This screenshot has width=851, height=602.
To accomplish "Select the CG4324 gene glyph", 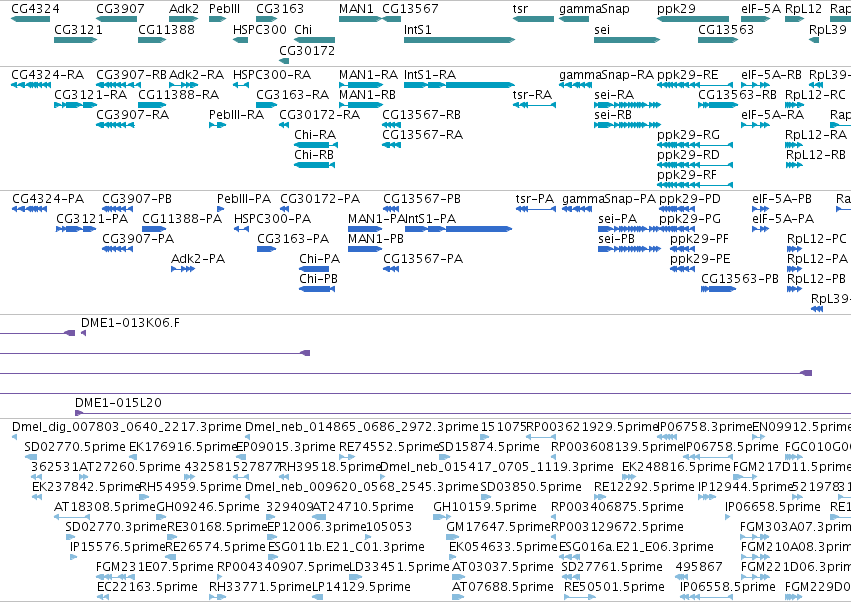I will [x=30, y=19].
